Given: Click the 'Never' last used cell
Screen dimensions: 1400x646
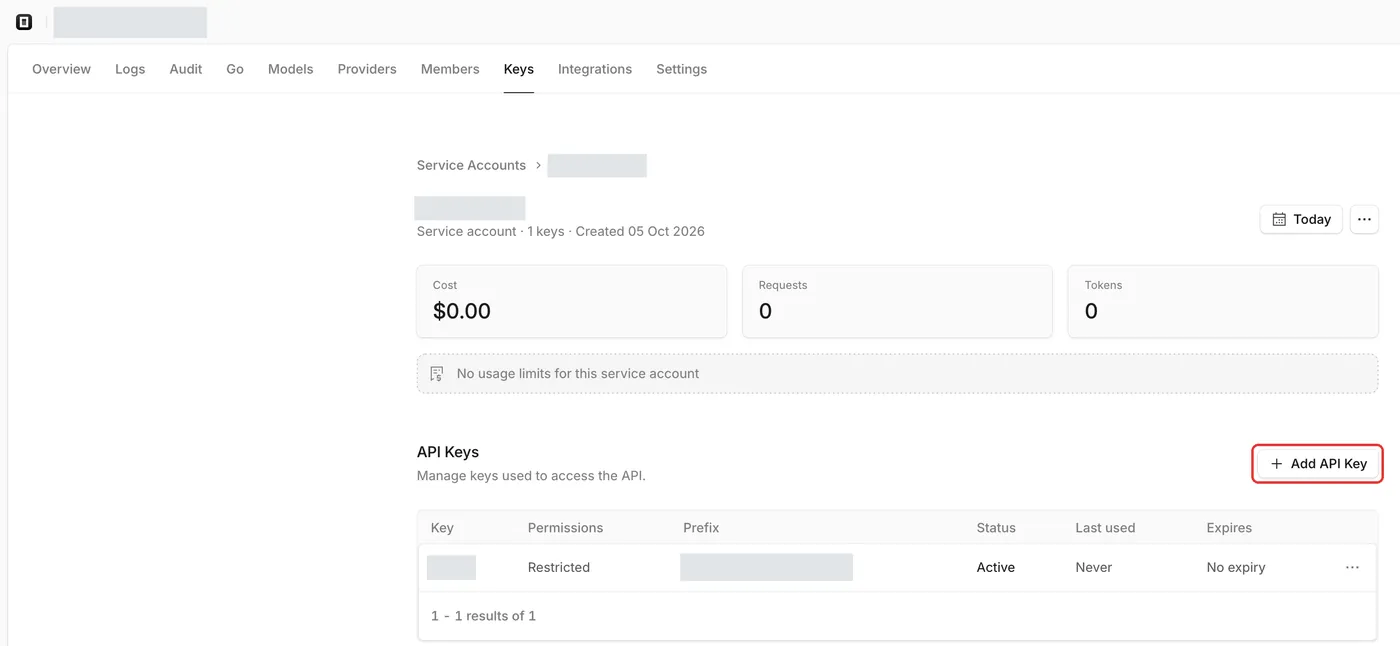Looking at the screenshot, I should tap(1094, 567).
